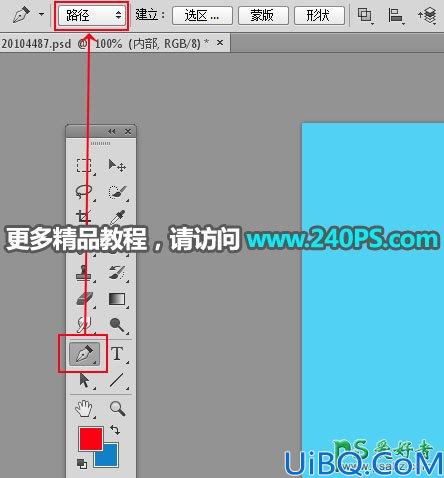Select the Move tool
Screen dimensions: 444x478
point(117,165)
